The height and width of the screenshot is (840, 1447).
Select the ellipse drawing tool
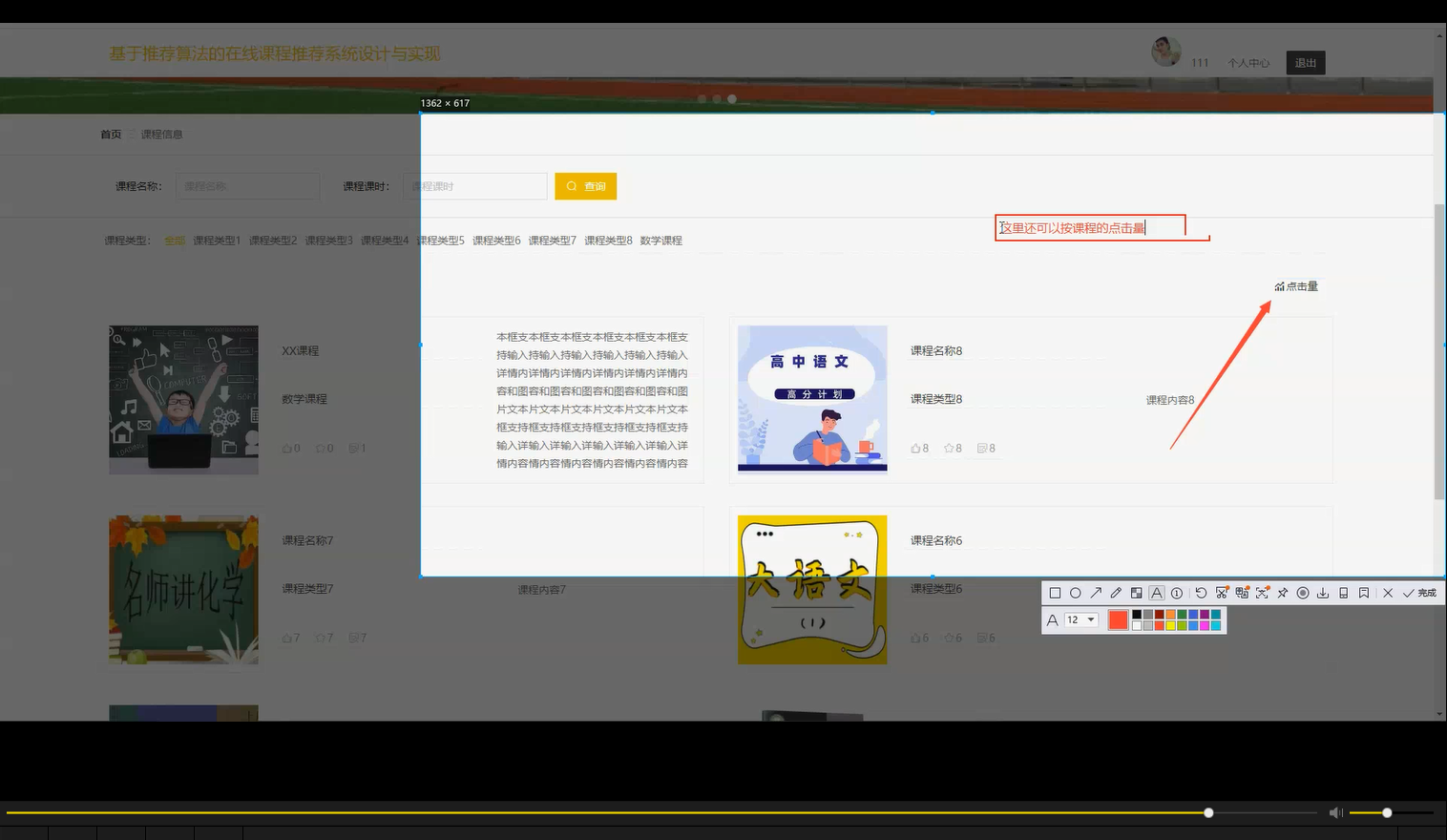pyautogui.click(x=1076, y=593)
